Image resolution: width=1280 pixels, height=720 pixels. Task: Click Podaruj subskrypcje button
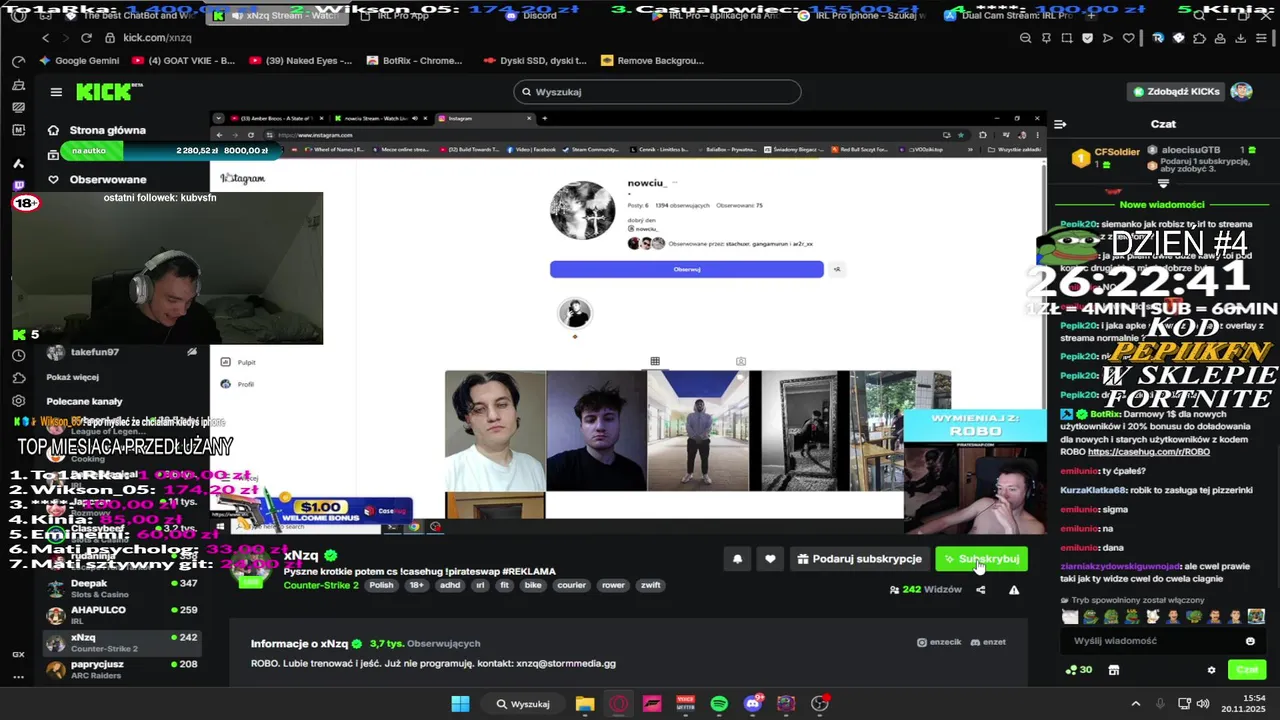[x=860, y=559]
